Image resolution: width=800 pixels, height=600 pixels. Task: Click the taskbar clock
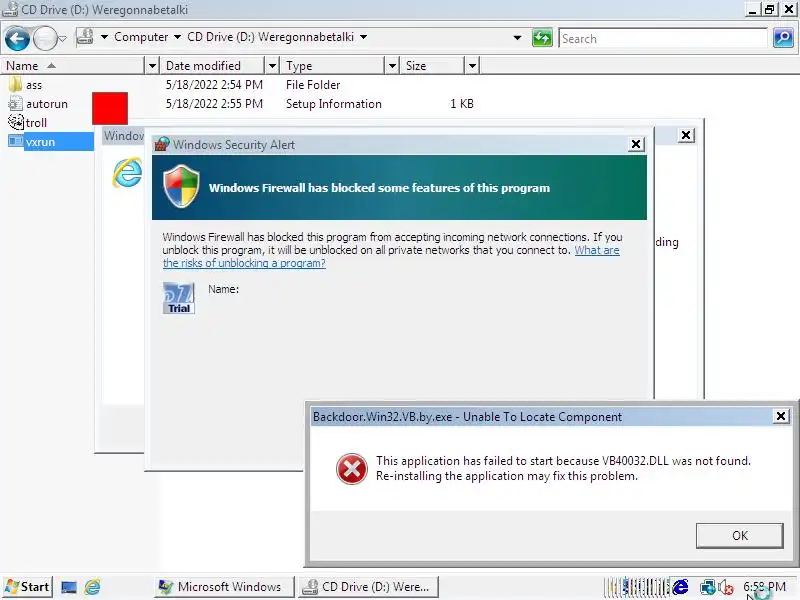[764, 587]
